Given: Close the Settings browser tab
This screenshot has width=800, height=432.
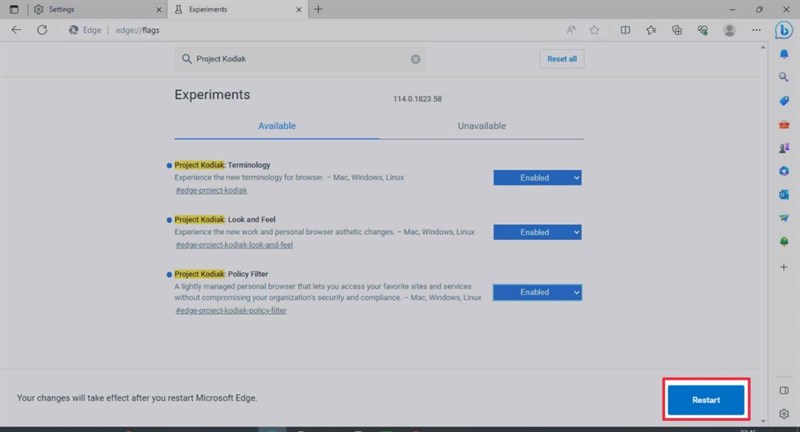Looking at the screenshot, I should point(159,10).
